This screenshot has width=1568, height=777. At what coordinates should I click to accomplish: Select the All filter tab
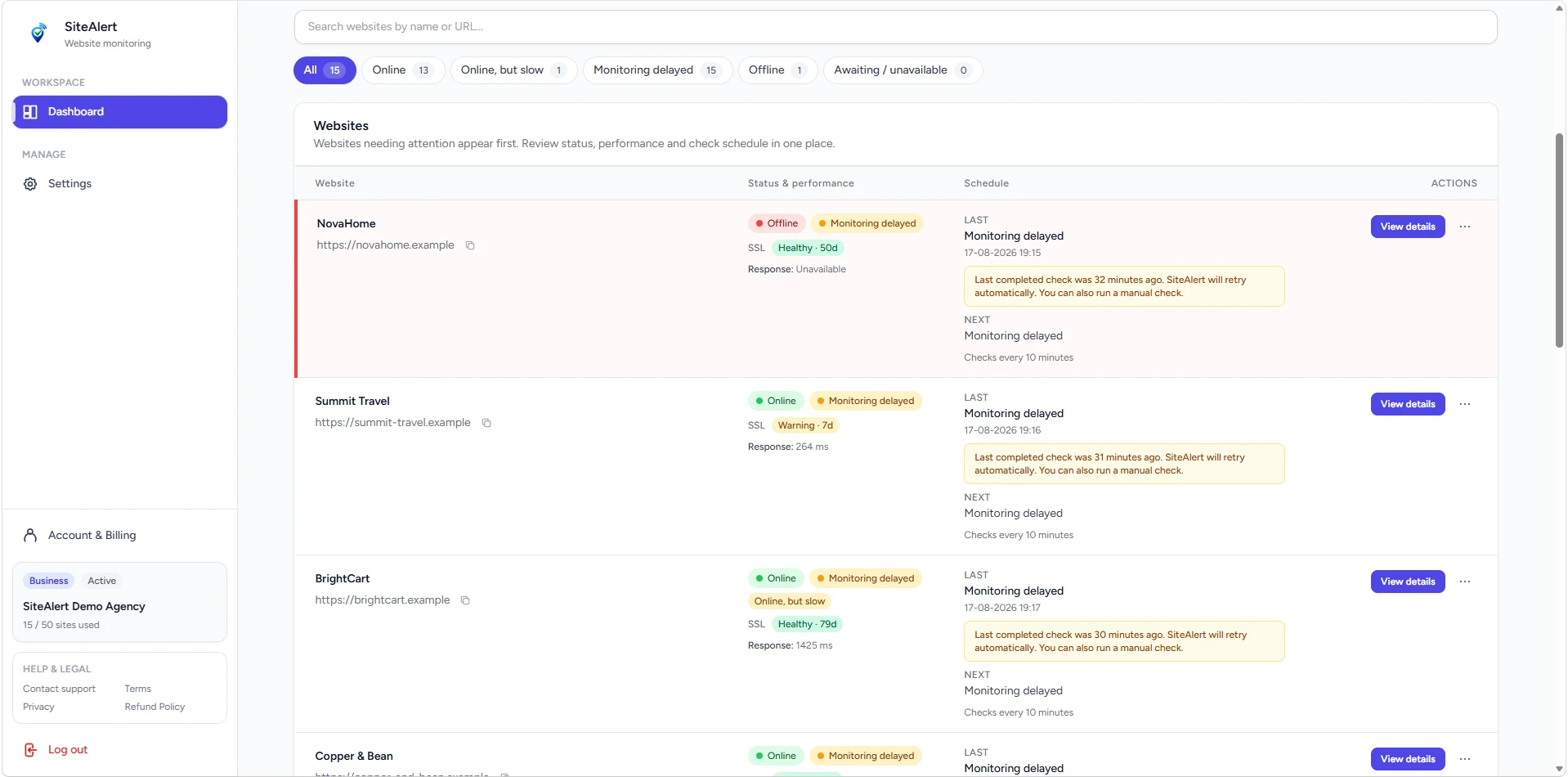pos(325,70)
